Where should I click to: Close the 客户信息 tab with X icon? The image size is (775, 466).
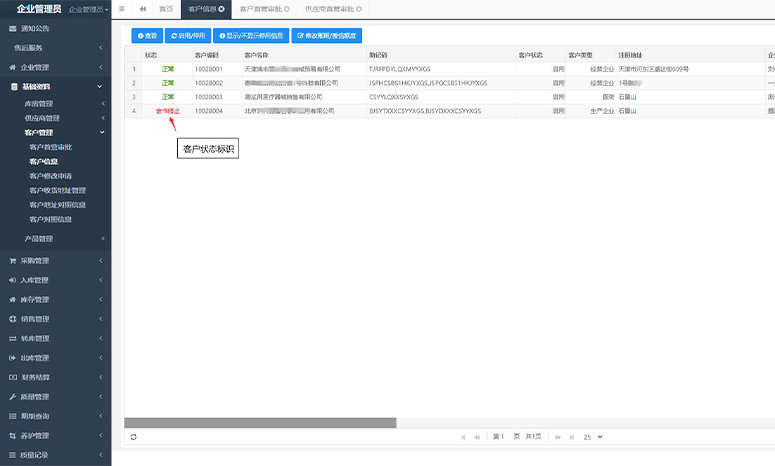[221, 9]
